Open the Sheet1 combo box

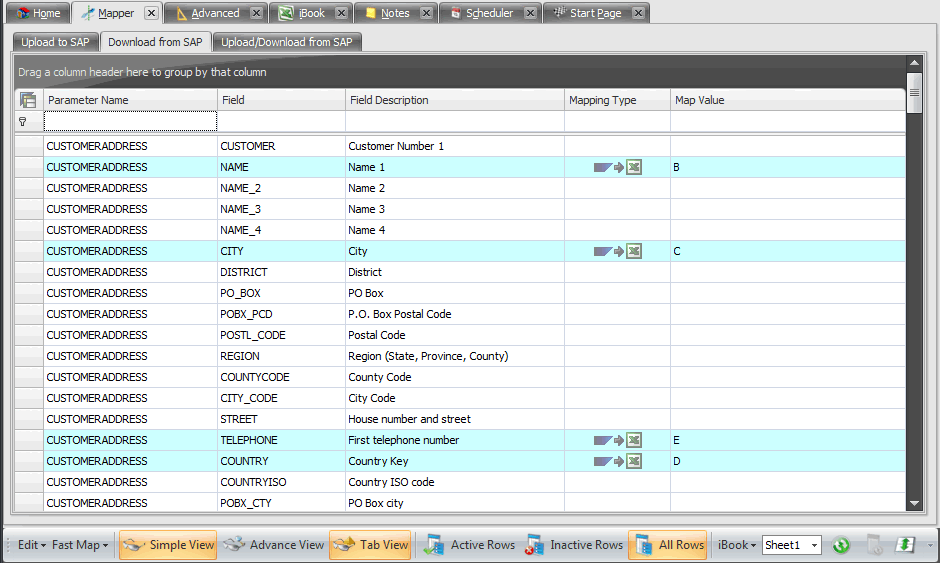click(x=791, y=545)
